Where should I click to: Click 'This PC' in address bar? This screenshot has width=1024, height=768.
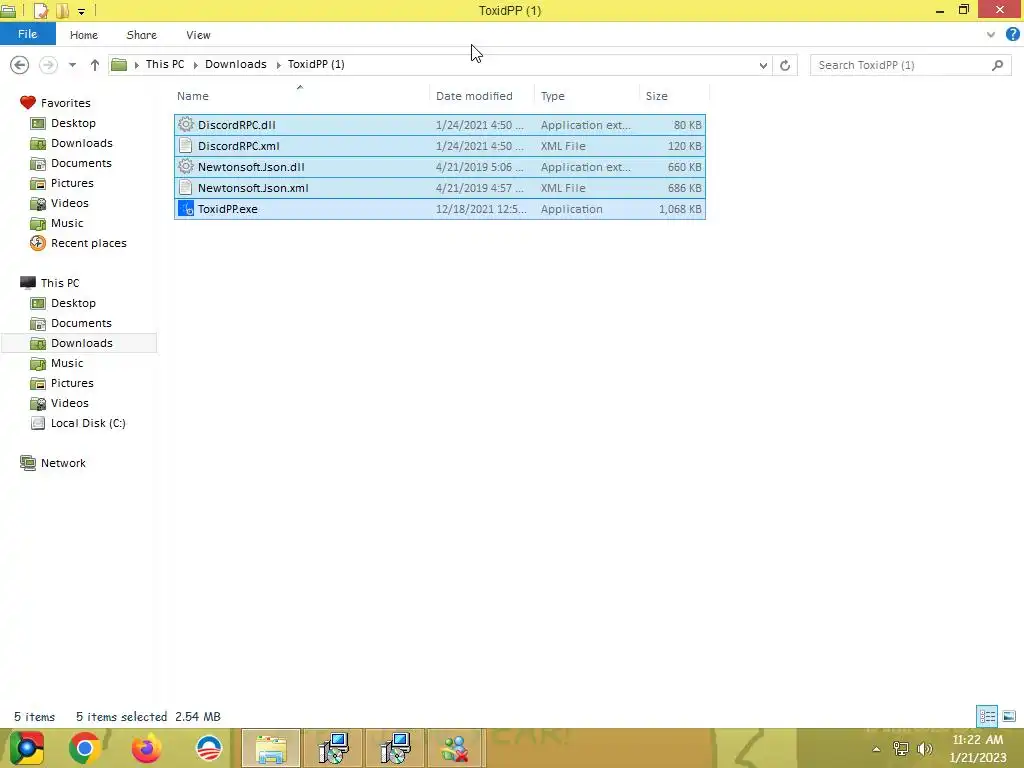165,64
